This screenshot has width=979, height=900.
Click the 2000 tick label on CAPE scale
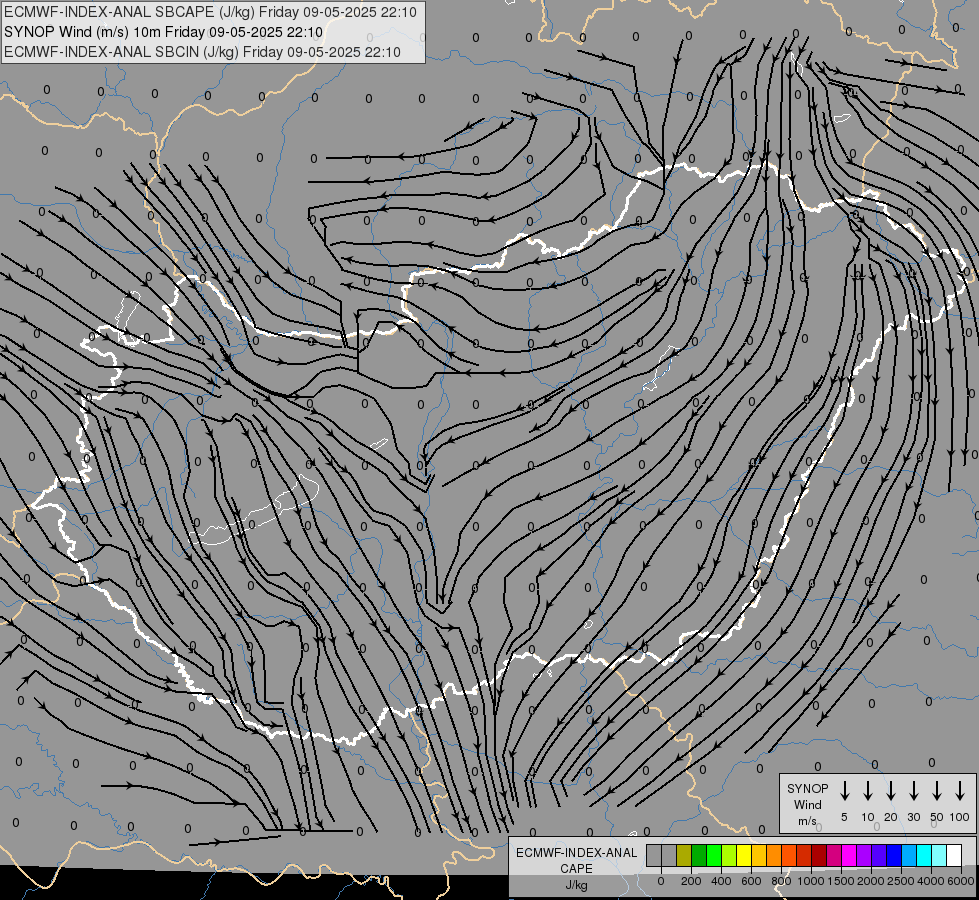pyautogui.click(x=871, y=881)
